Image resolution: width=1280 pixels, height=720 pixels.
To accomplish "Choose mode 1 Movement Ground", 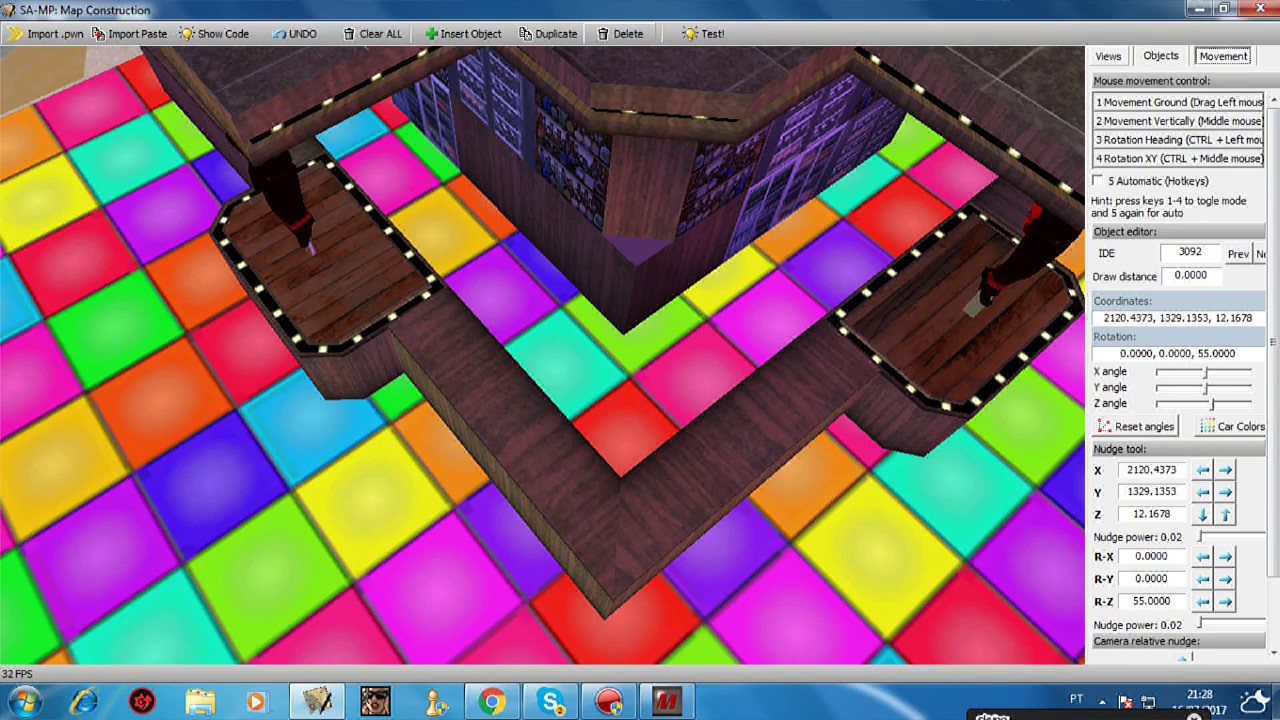I will 1178,102.
